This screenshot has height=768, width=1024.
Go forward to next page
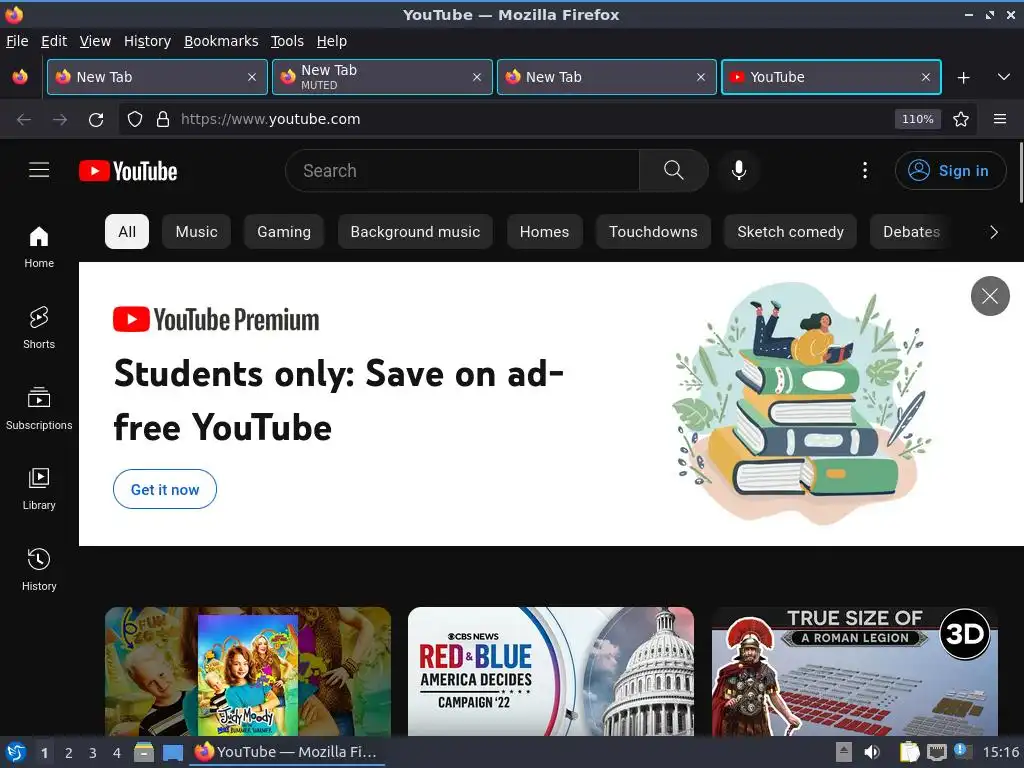(x=60, y=120)
